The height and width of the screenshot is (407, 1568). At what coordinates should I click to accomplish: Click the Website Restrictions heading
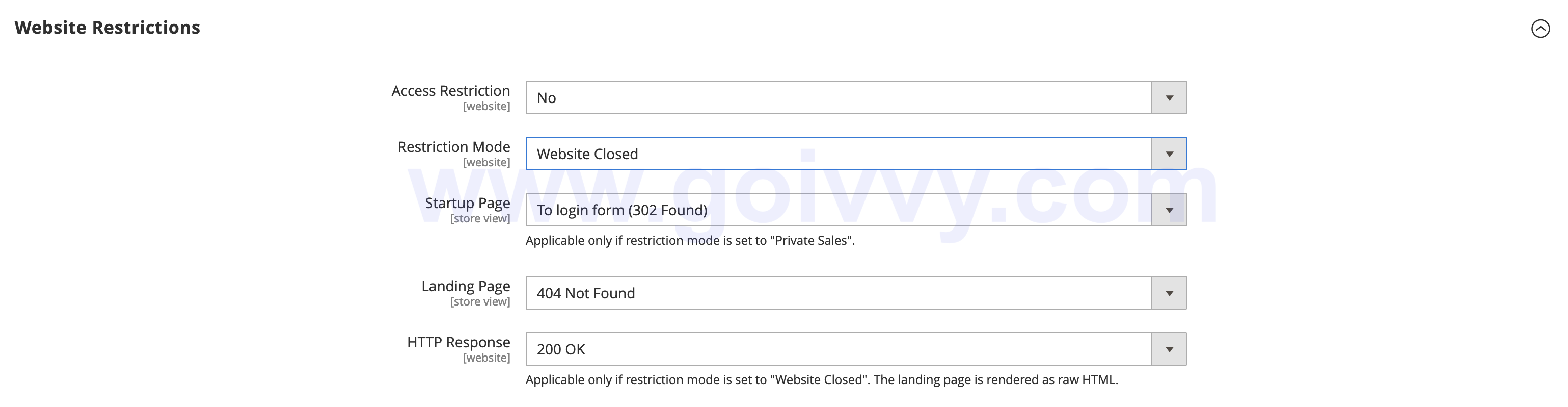107,27
